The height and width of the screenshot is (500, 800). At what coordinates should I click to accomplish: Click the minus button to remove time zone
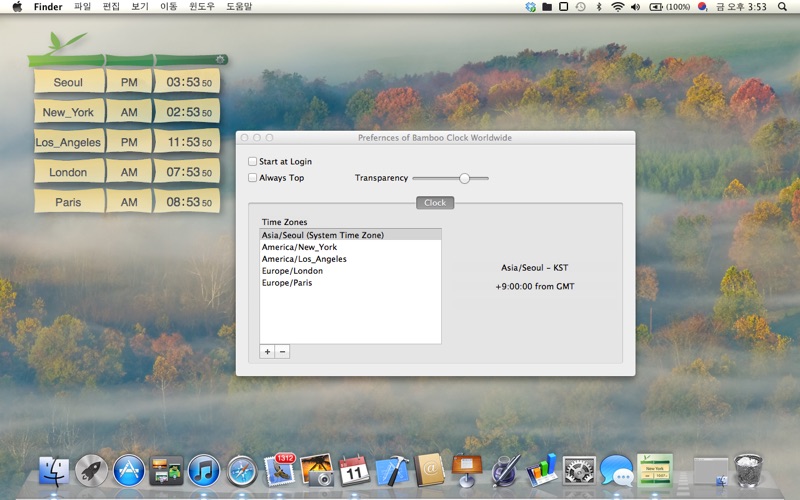(x=282, y=352)
